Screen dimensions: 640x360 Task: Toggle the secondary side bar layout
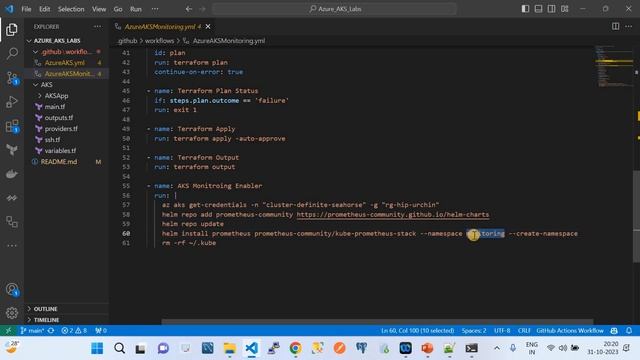pyautogui.click(x=551, y=9)
